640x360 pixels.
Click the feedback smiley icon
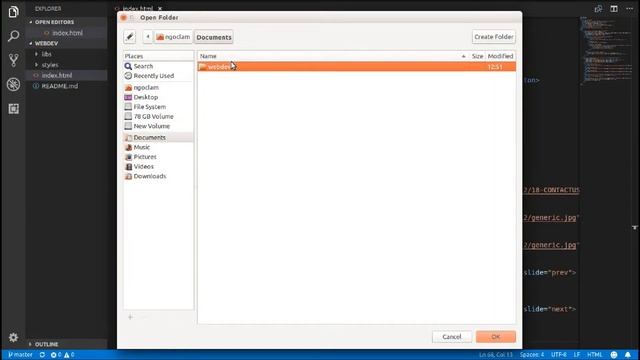614,355
